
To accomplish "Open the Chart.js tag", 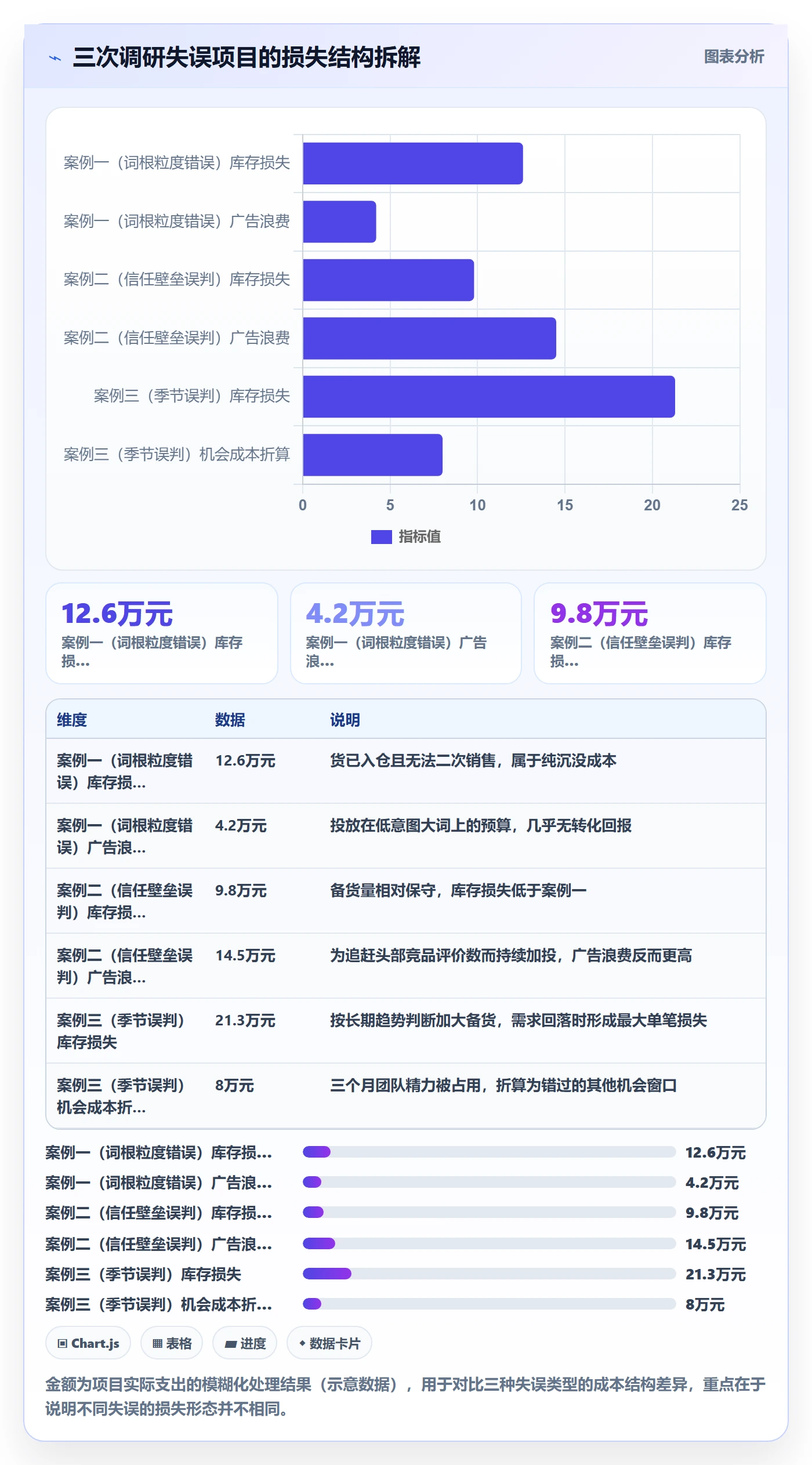I will (88, 1343).
